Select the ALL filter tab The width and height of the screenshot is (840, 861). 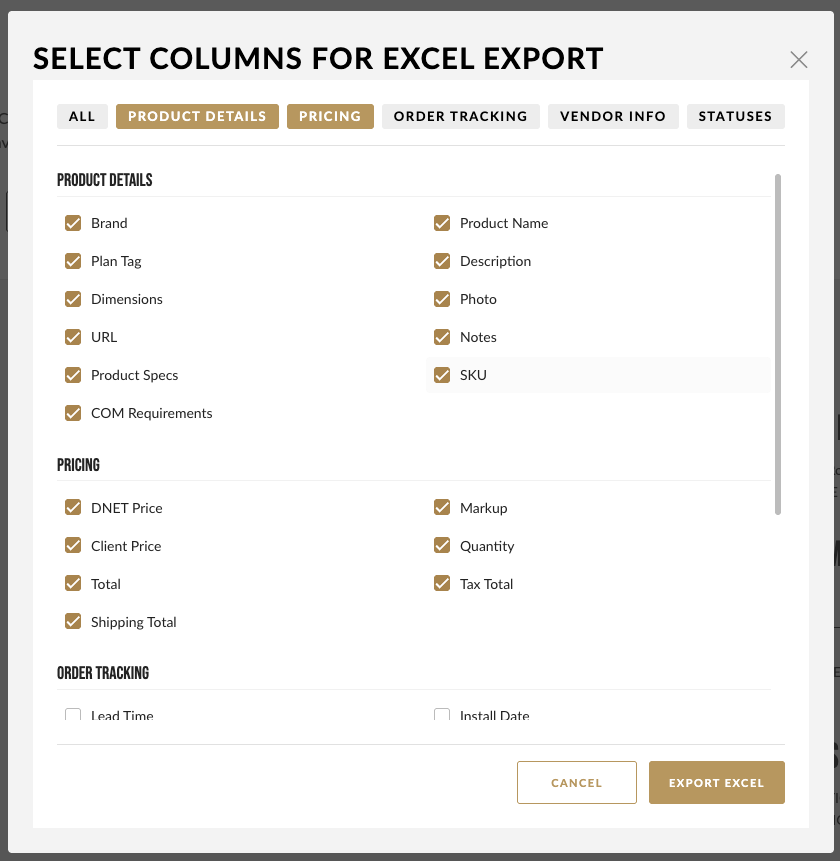[x=82, y=116]
